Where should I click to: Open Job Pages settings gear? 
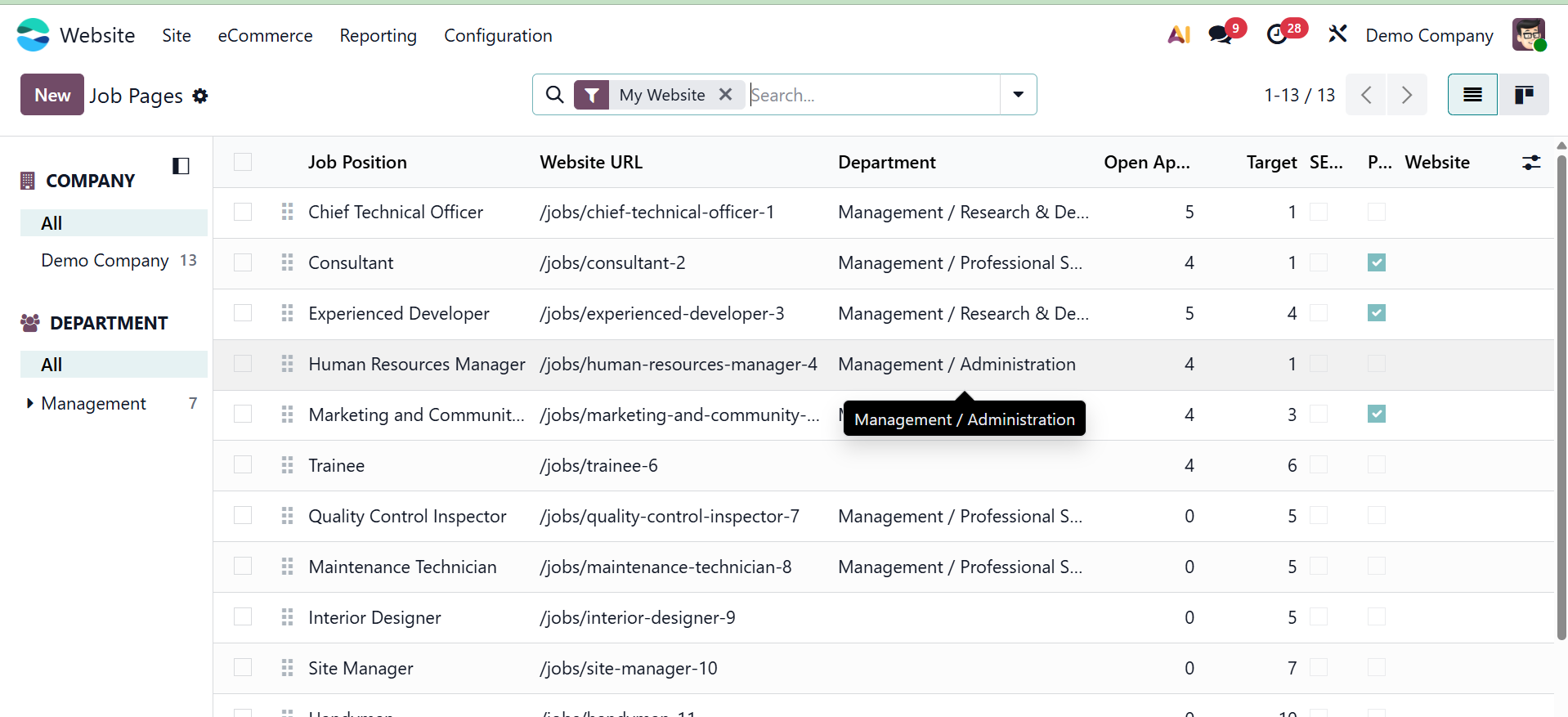pos(200,96)
